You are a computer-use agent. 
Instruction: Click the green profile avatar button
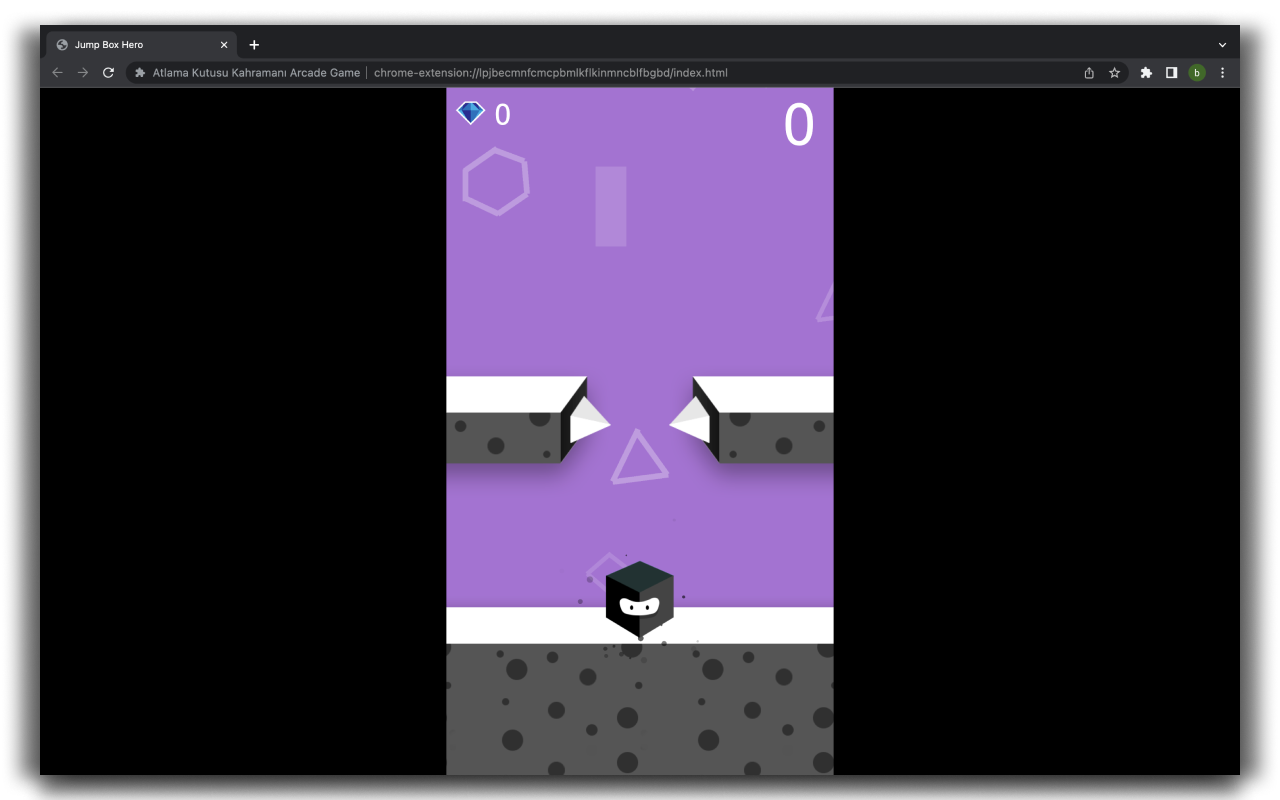pyautogui.click(x=1197, y=72)
